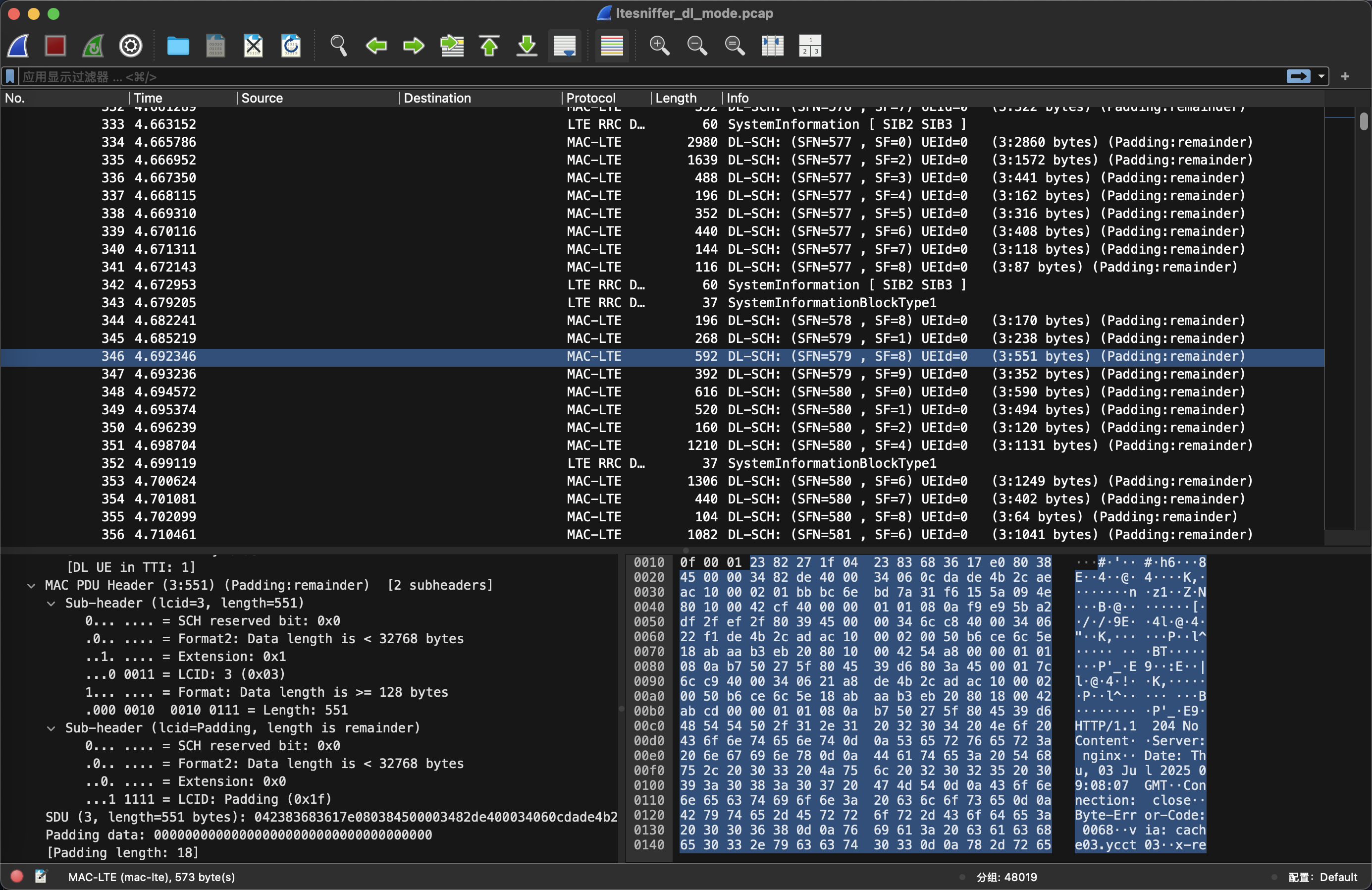Select packet 334 with length 2980
The width and height of the screenshot is (1372, 890).
pyautogui.click(x=662, y=142)
